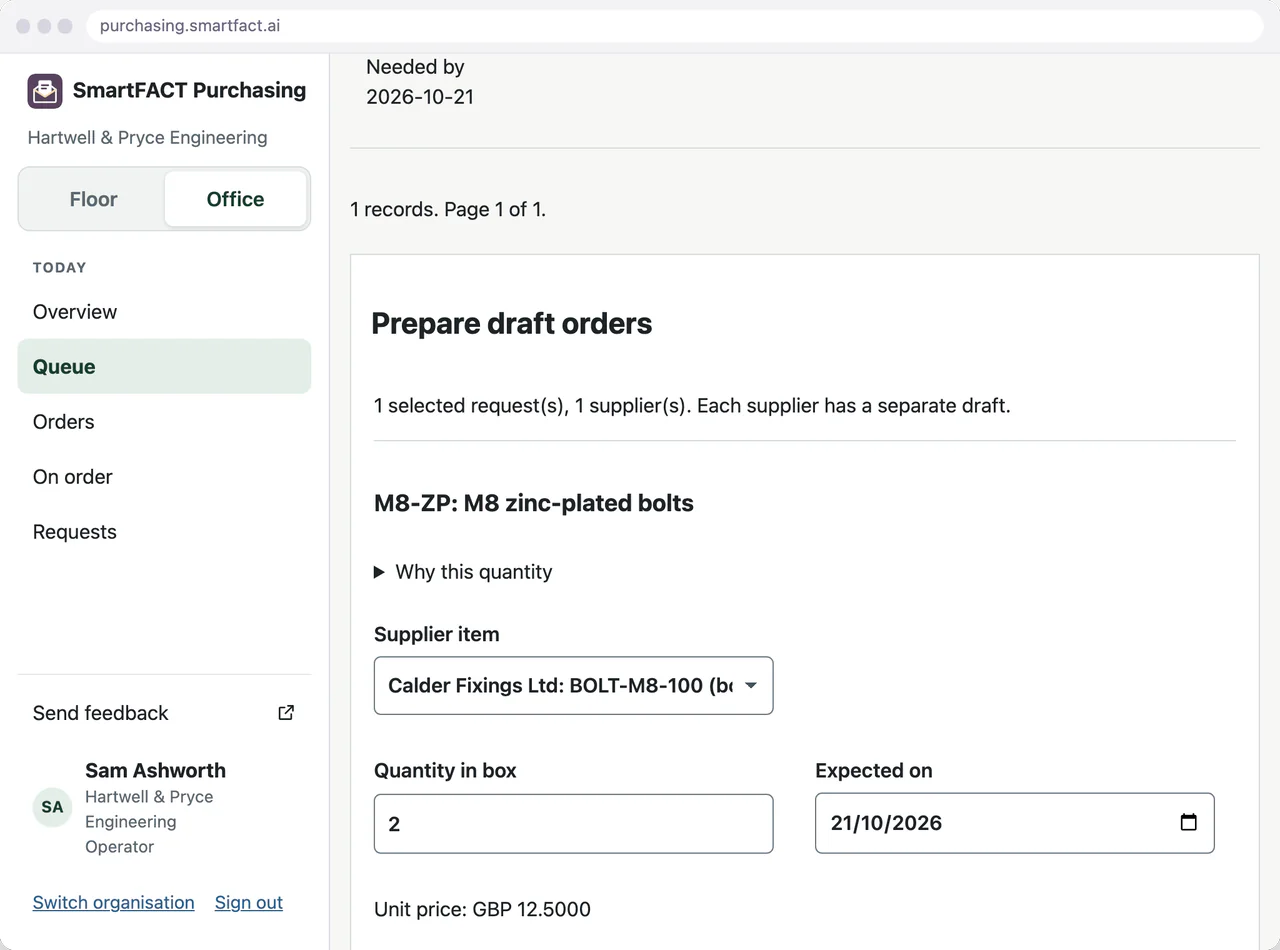
Task: Click the selected requests summary text
Action: (x=692, y=406)
